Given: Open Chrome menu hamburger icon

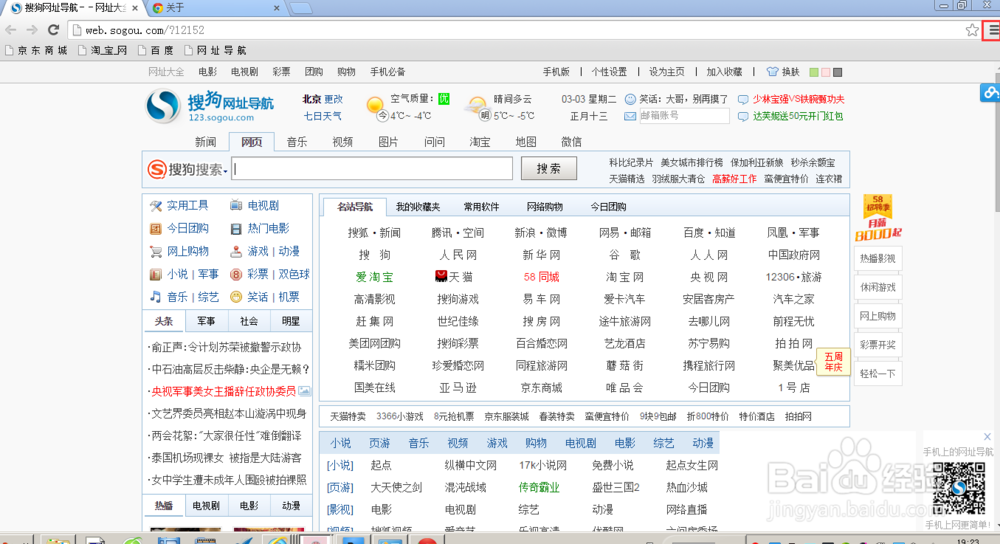Looking at the screenshot, I should click(x=993, y=30).
